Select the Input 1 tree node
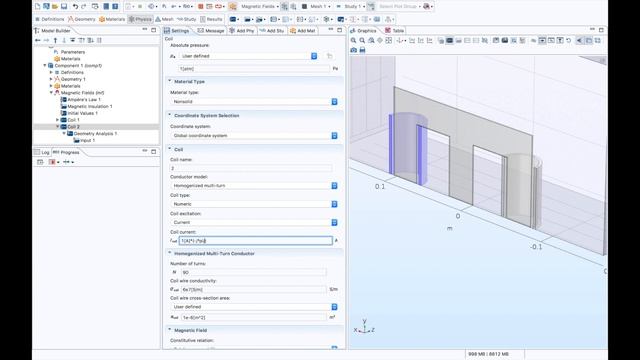Viewport: 640px width, 360px height. coord(84,140)
